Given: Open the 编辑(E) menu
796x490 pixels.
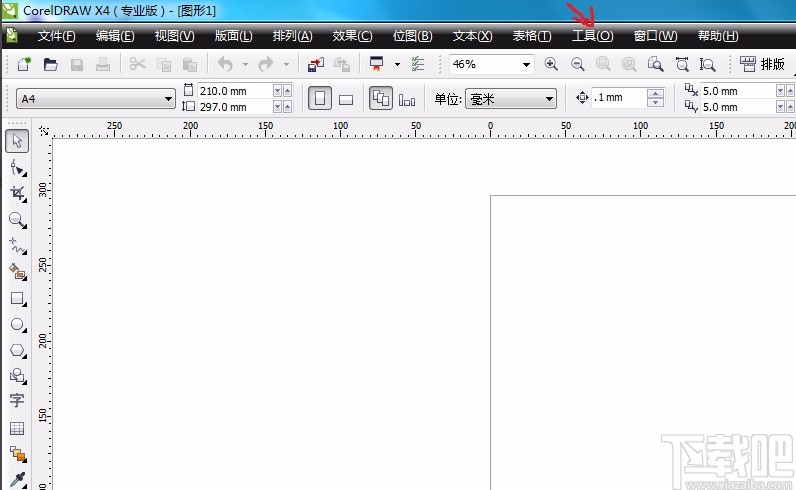Looking at the screenshot, I should tap(115, 36).
